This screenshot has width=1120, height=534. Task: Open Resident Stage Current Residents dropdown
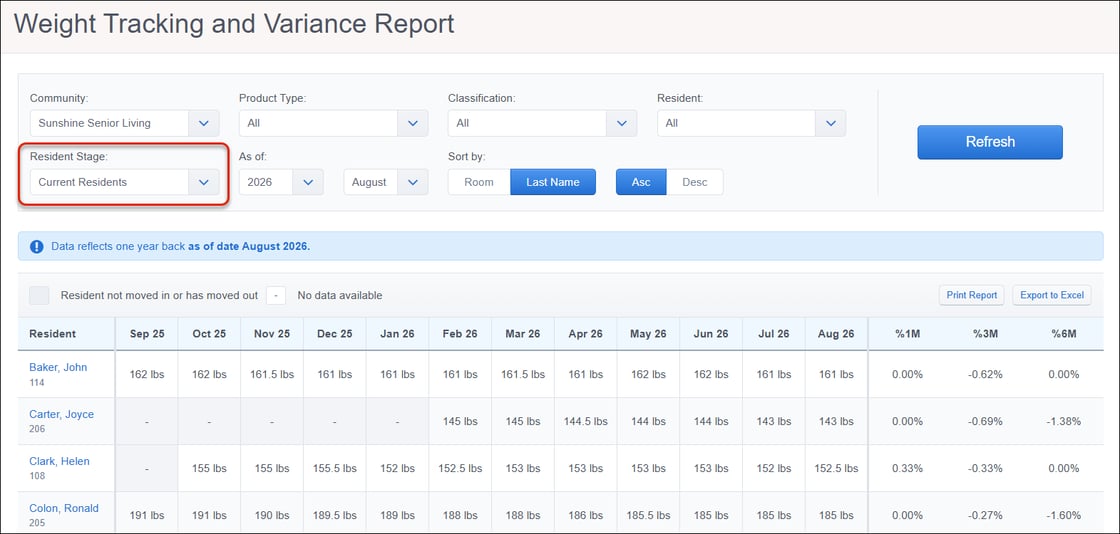pos(124,182)
